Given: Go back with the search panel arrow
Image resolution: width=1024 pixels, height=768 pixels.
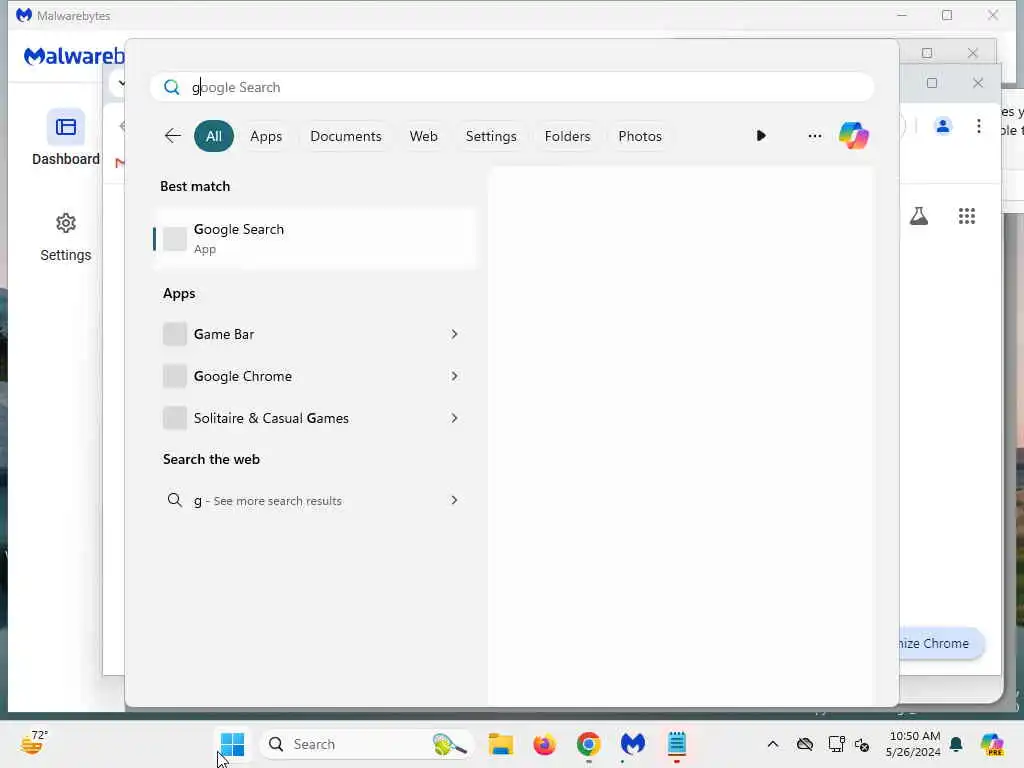Looking at the screenshot, I should [x=172, y=136].
